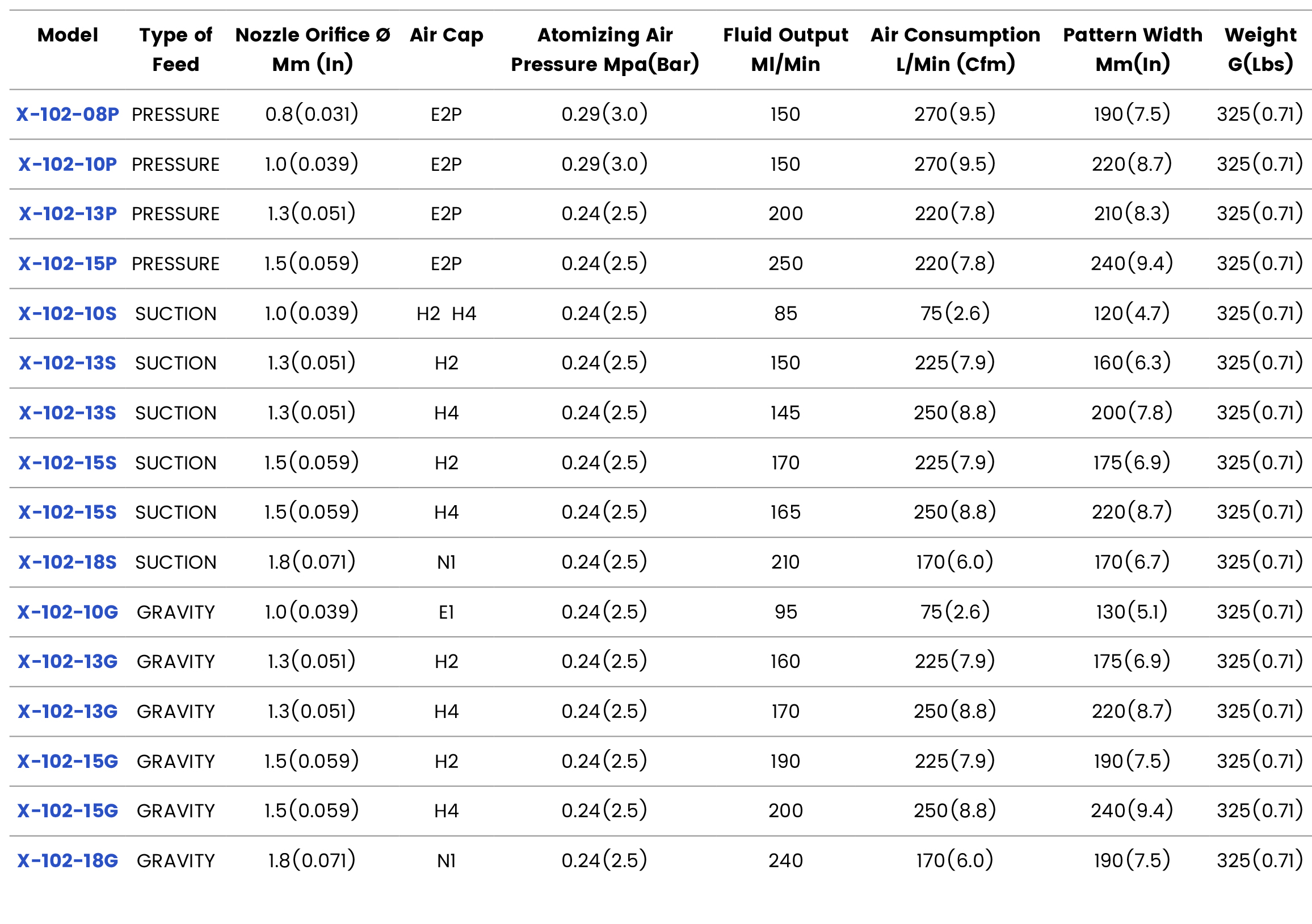Screen dimensions: 1312x924
Task: Follow the X-102-18G model link
Action: tap(68, 861)
